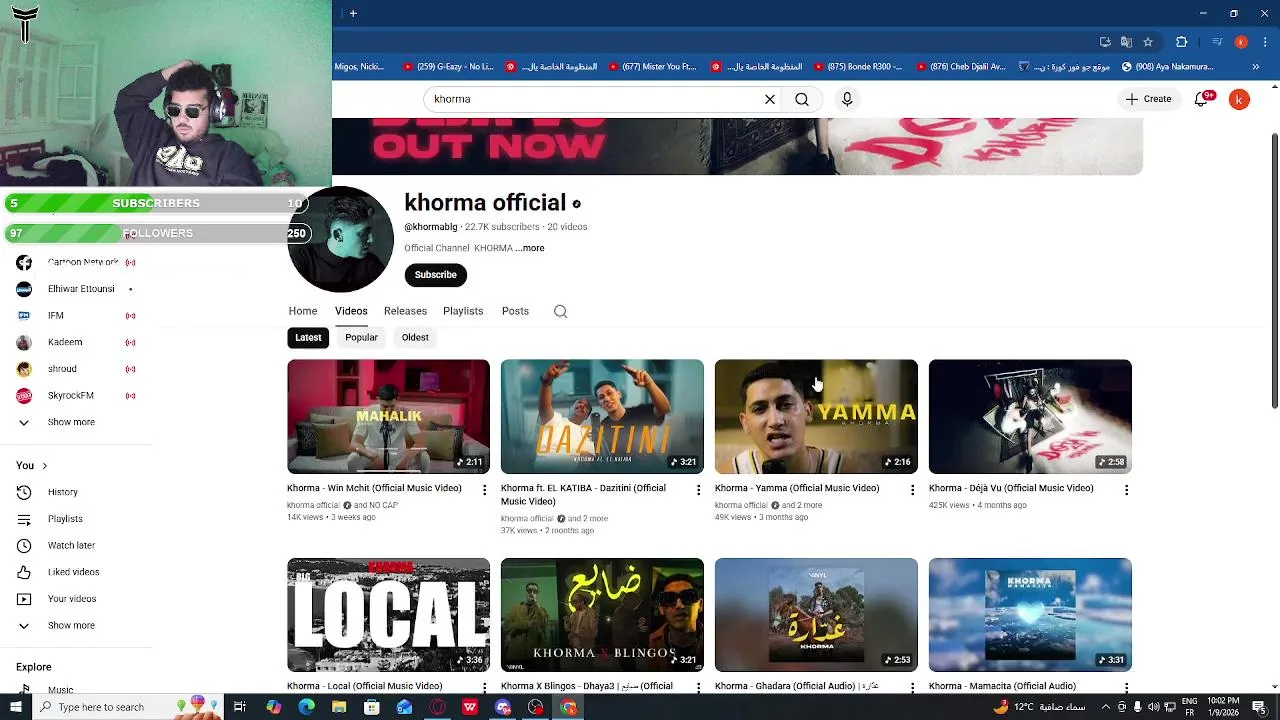
Task: Play Yamma video thumbnail
Action: click(816, 416)
